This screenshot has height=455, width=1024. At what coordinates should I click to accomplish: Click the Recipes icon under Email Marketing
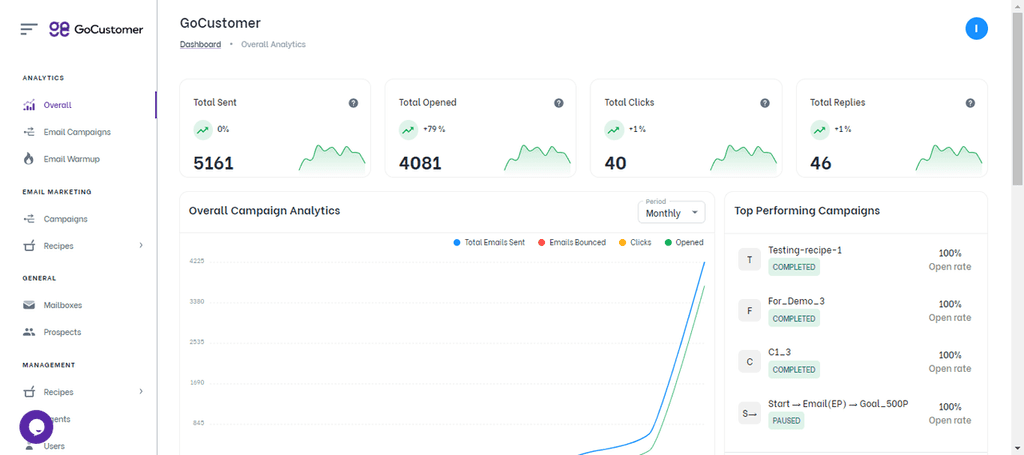point(29,246)
